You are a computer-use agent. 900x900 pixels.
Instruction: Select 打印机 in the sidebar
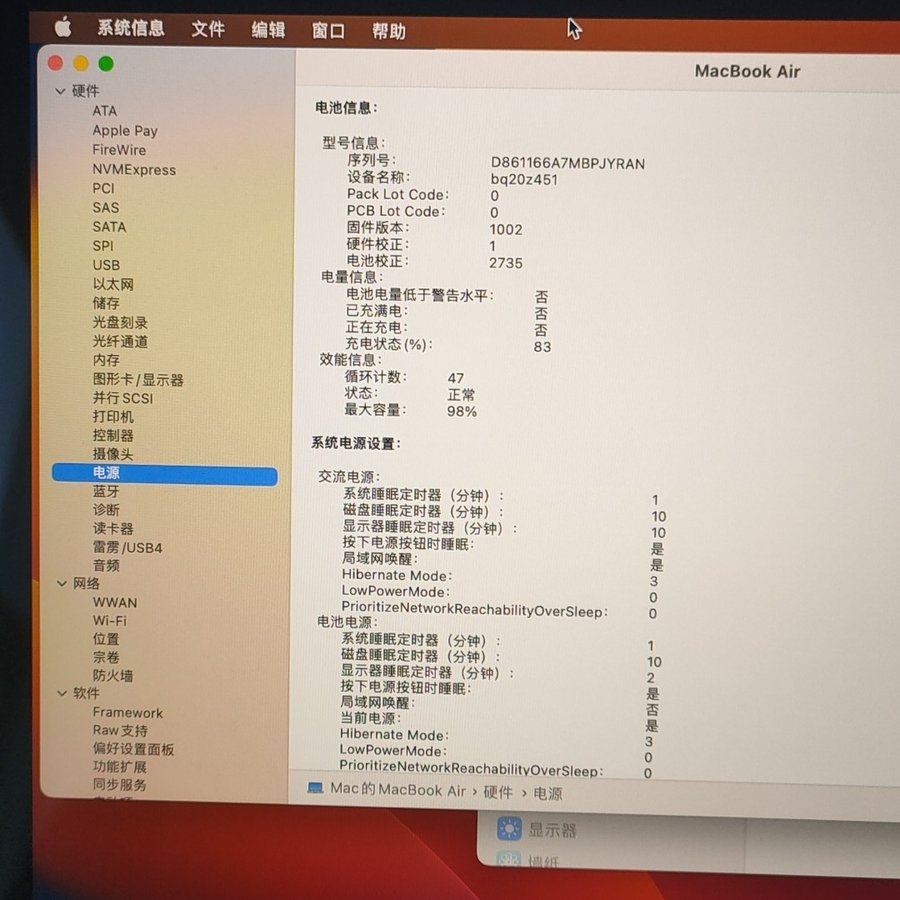point(113,416)
